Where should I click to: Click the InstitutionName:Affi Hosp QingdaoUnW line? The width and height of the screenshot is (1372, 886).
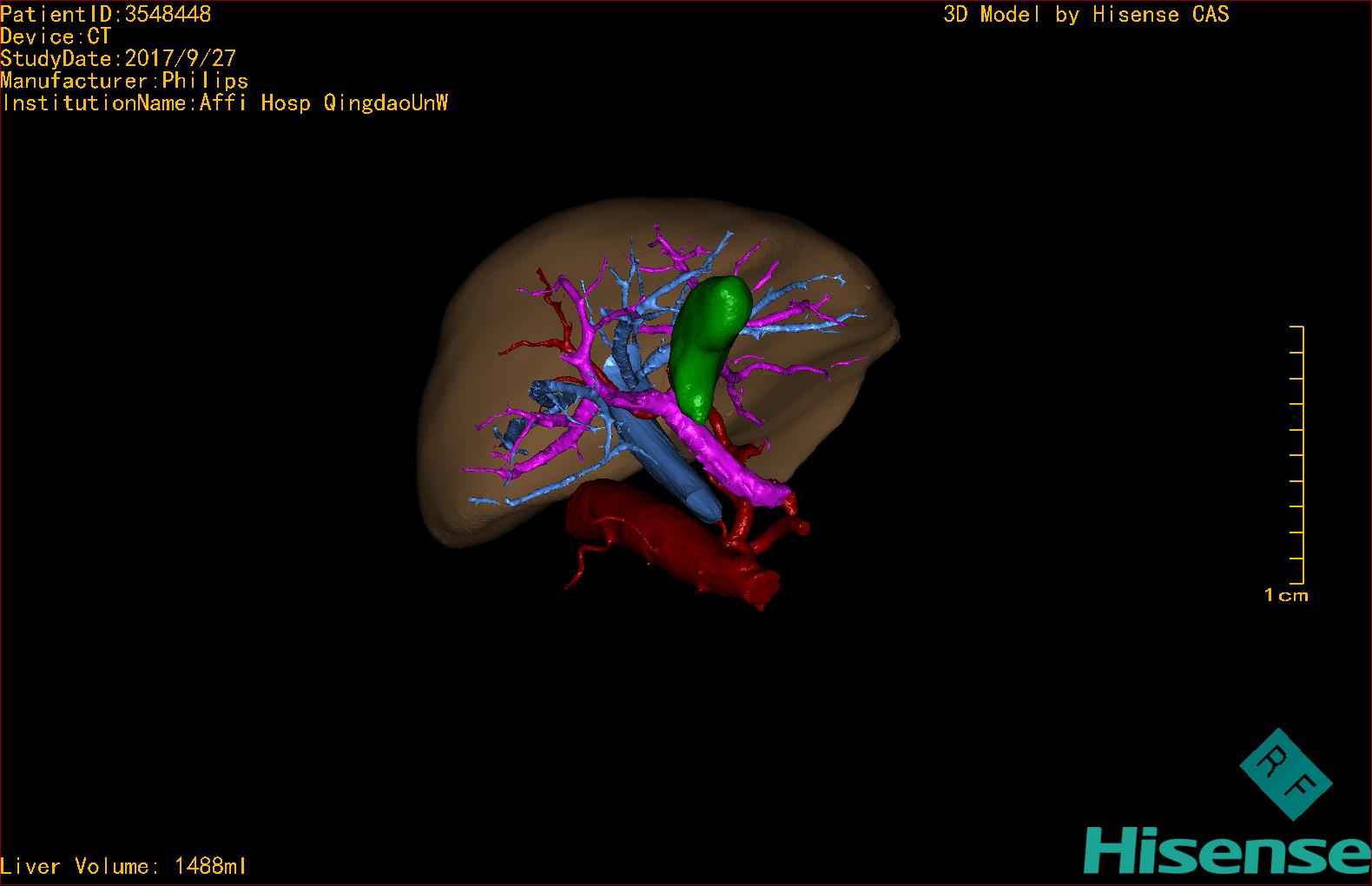[225, 103]
